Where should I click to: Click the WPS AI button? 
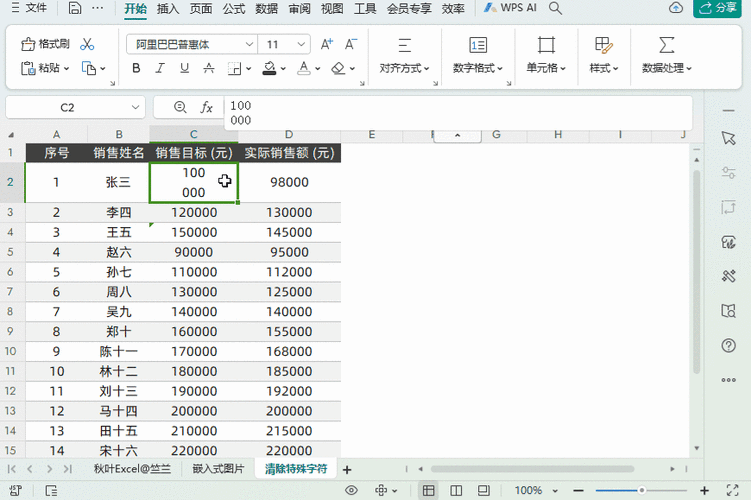[511, 8]
